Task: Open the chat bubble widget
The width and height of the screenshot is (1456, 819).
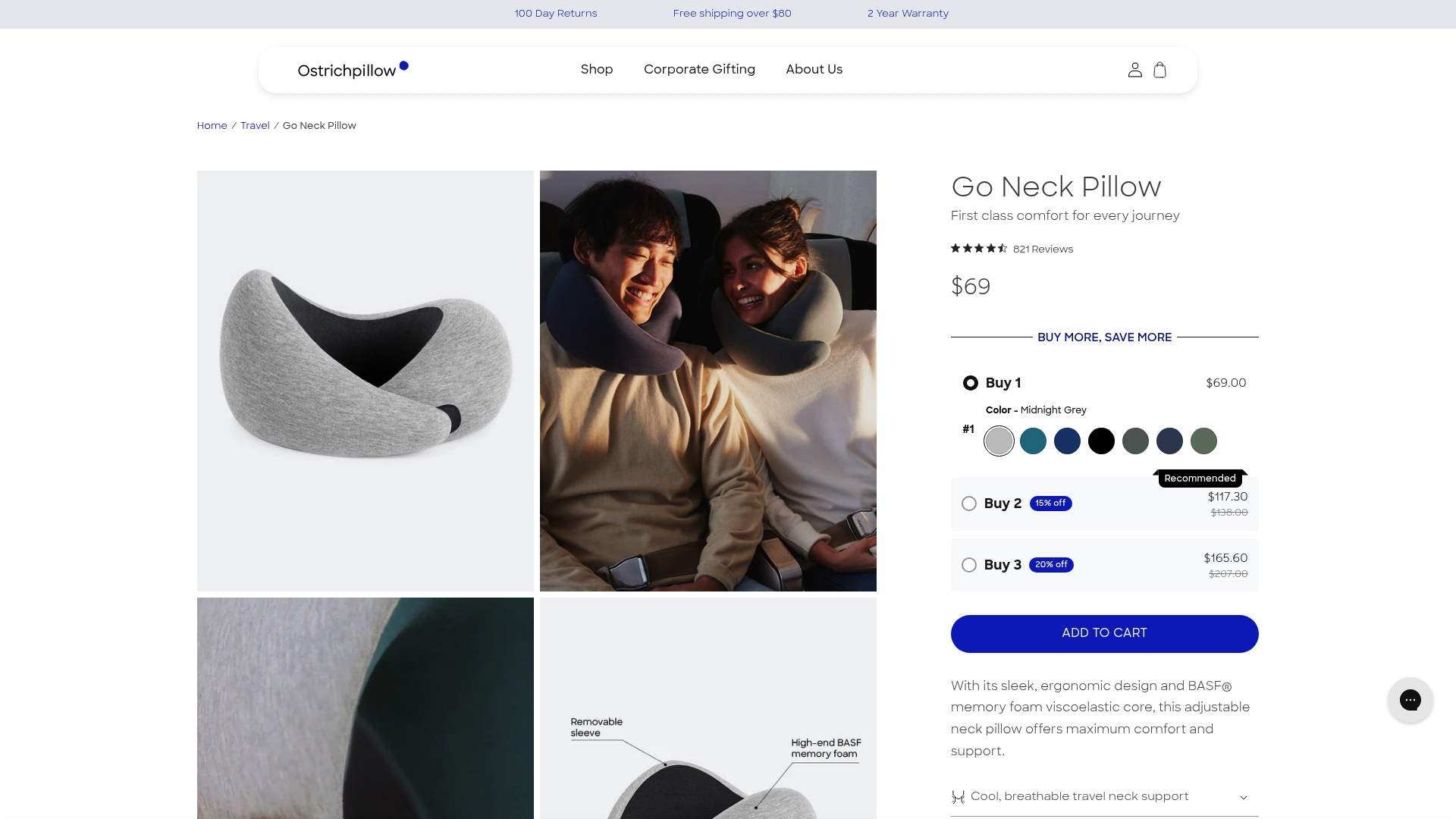Action: (x=1410, y=700)
